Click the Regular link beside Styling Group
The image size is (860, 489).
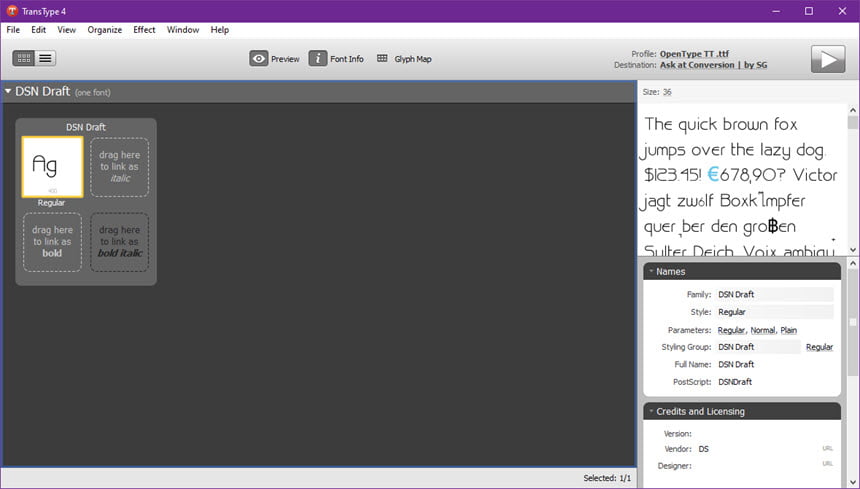[819, 347]
